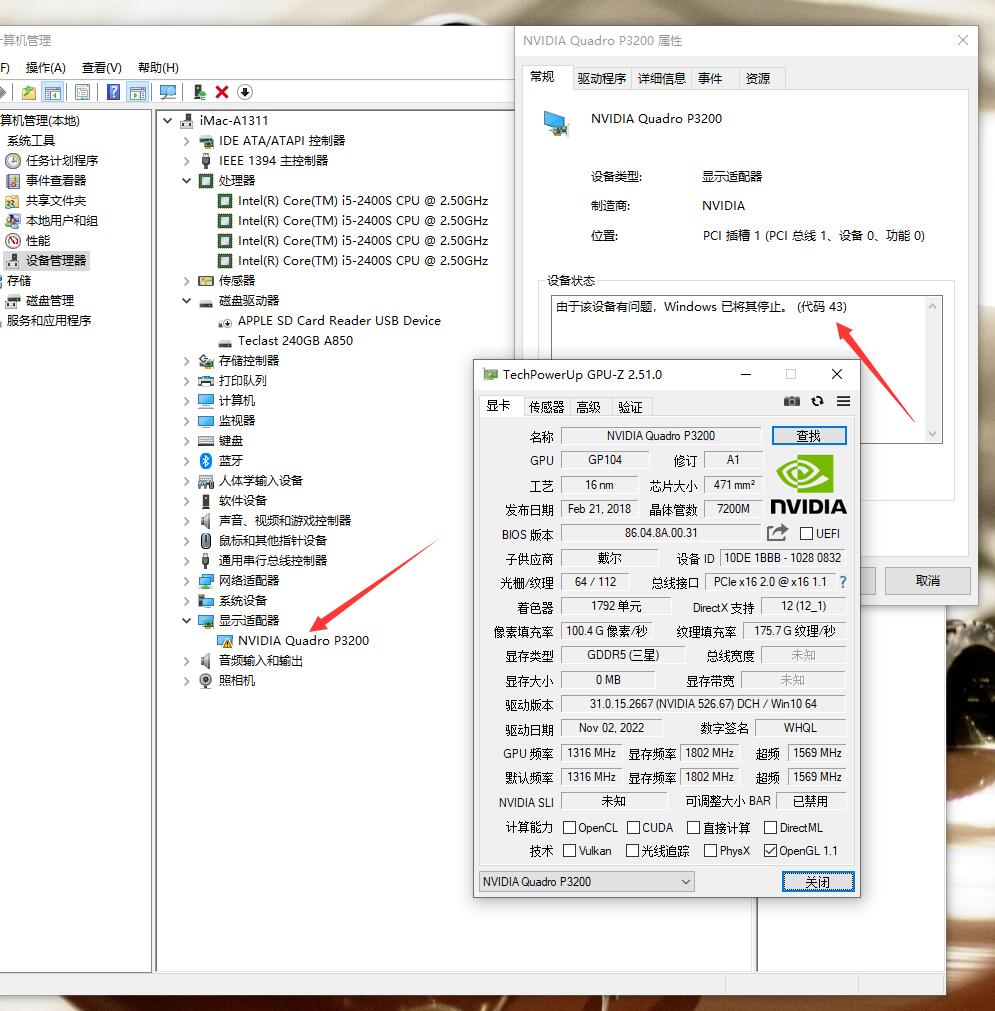
Task: Toggle the UEFI checkbox
Action: (806, 534)
